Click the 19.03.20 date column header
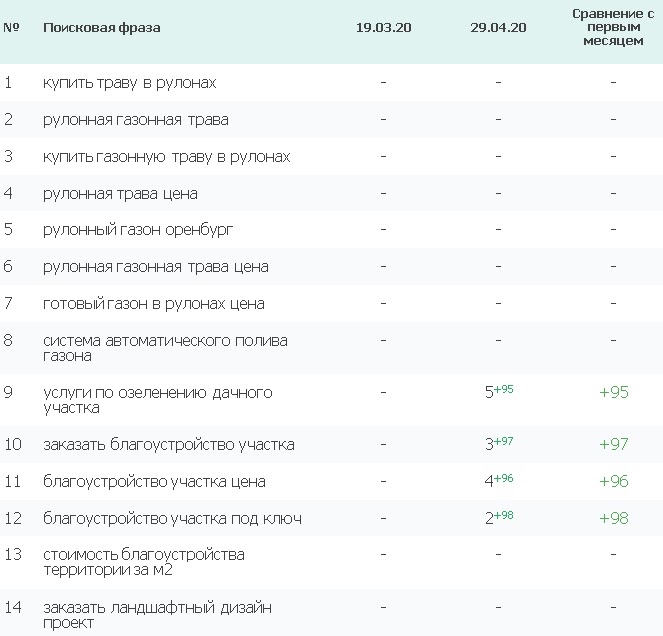This screenshot has width=663, height=636. [x=383, y=28]
